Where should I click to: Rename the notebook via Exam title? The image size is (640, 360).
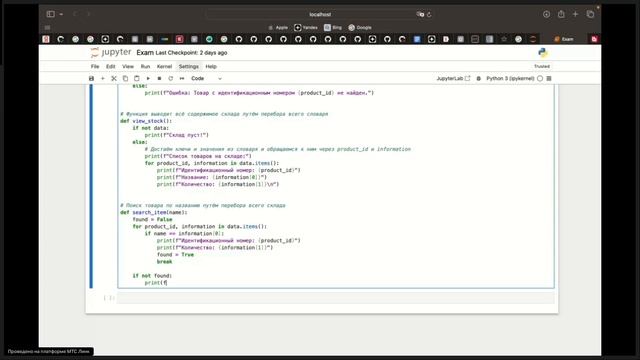tap(145, 53)
